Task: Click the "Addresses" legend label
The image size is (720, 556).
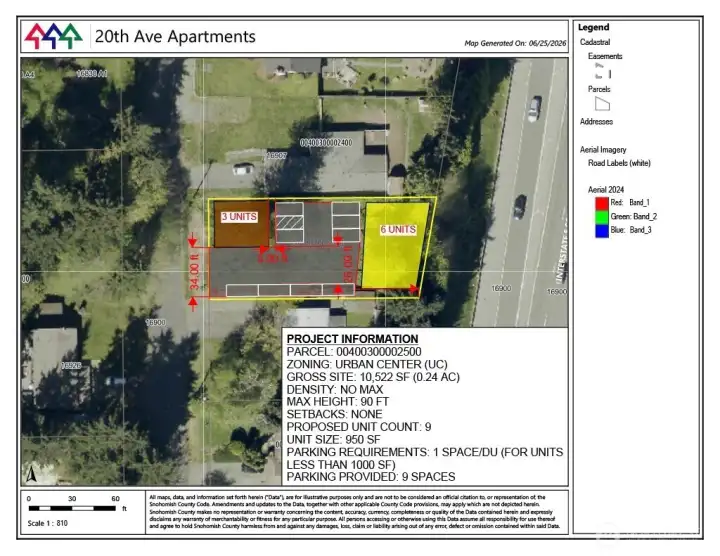Action: pyautogui.click(x=596, y=122)
